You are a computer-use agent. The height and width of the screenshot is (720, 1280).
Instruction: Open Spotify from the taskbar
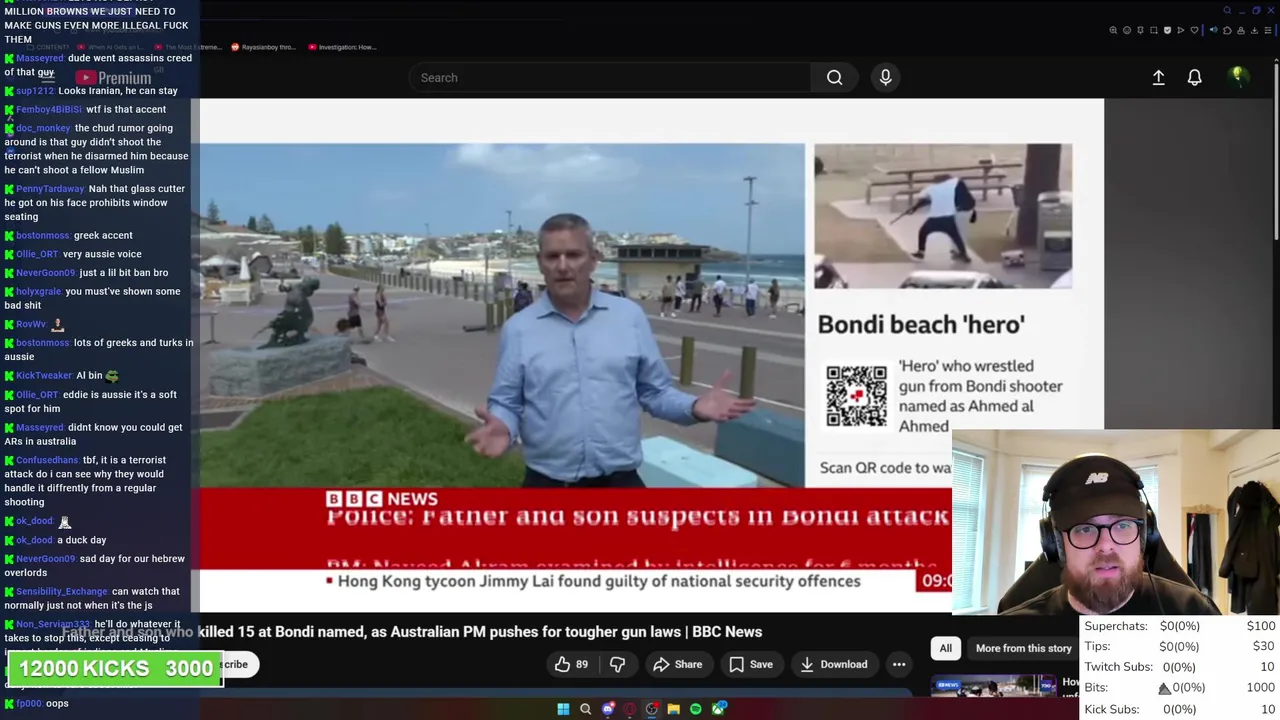coord(695,709)
